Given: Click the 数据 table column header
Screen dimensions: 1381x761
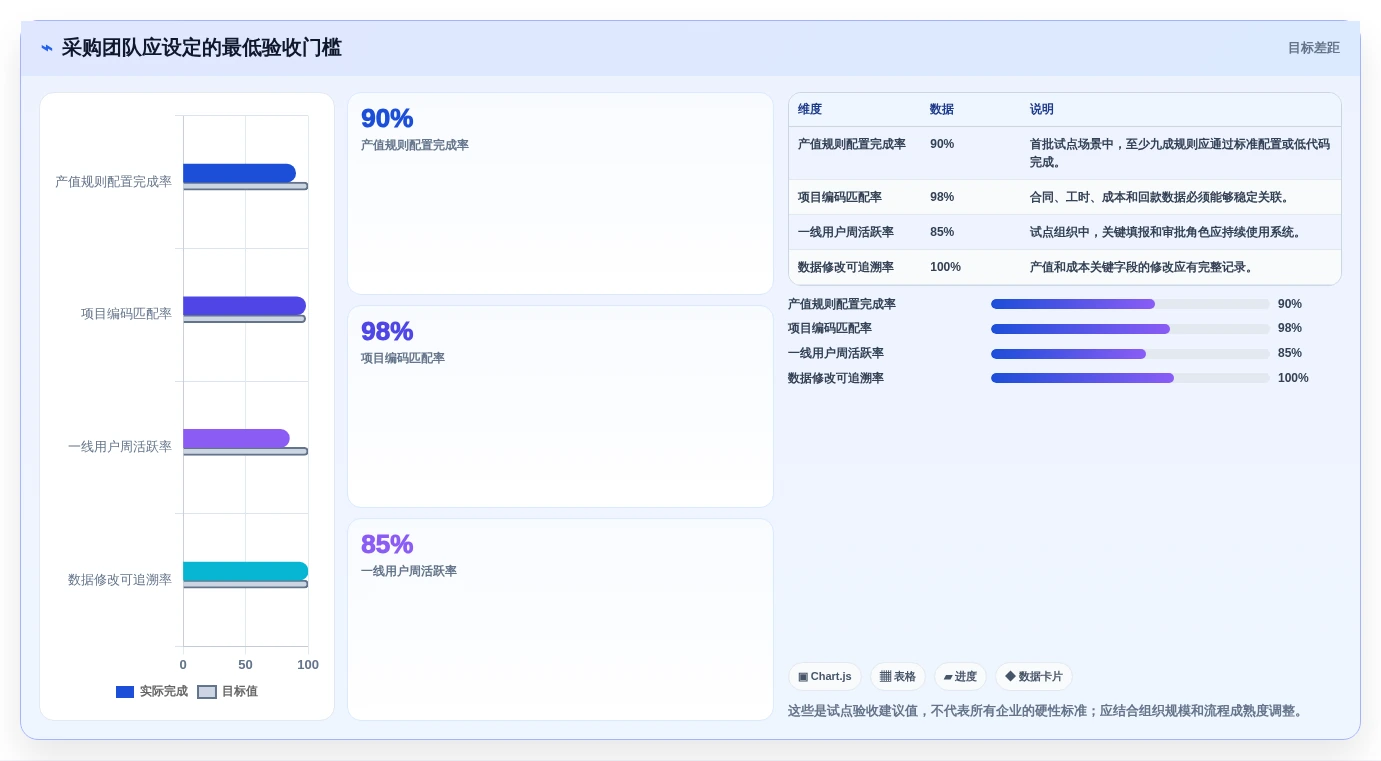Looking at the screenshot, I should [942, 109].
